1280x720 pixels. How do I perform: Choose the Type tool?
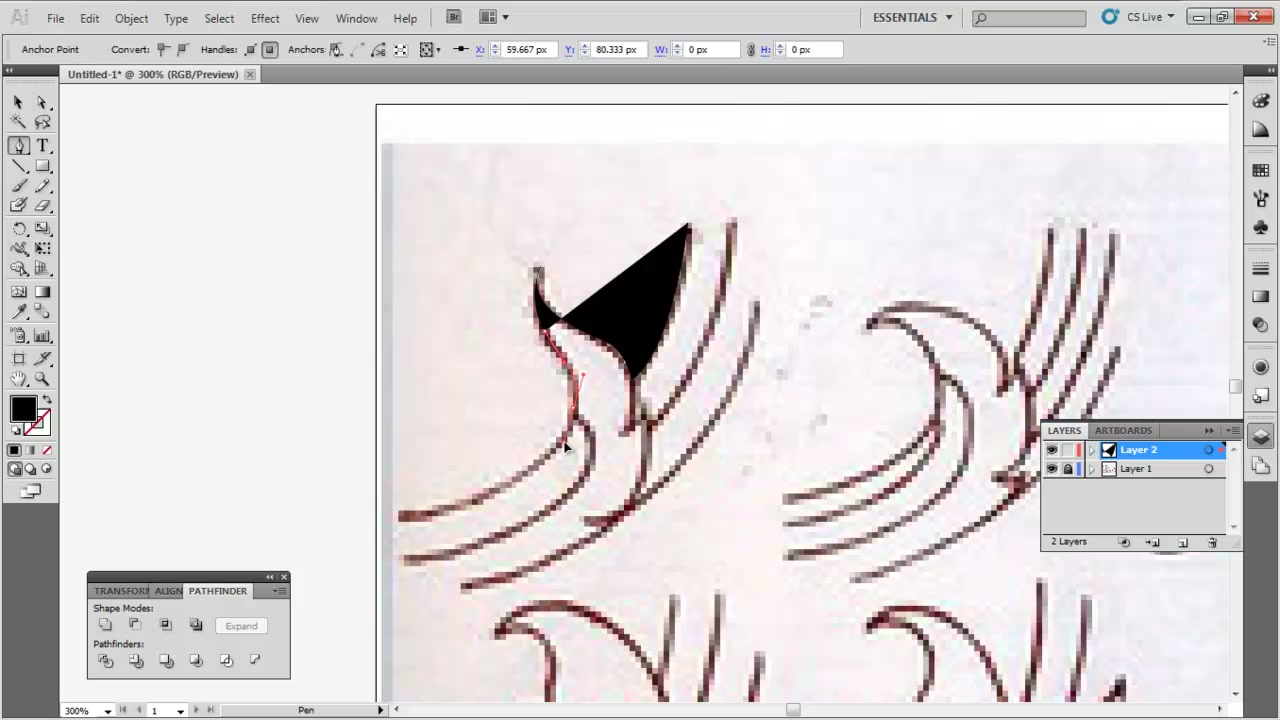42,146
